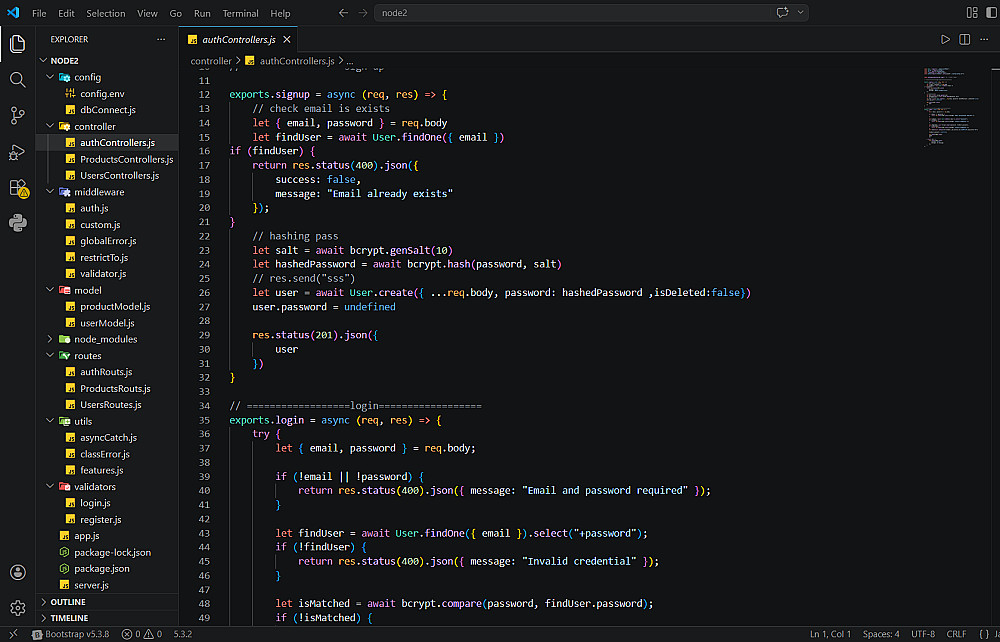The height and width of the screenshot is (642, 1000).
Task: Open the Search view in activity bar
Action: point(17,80)
